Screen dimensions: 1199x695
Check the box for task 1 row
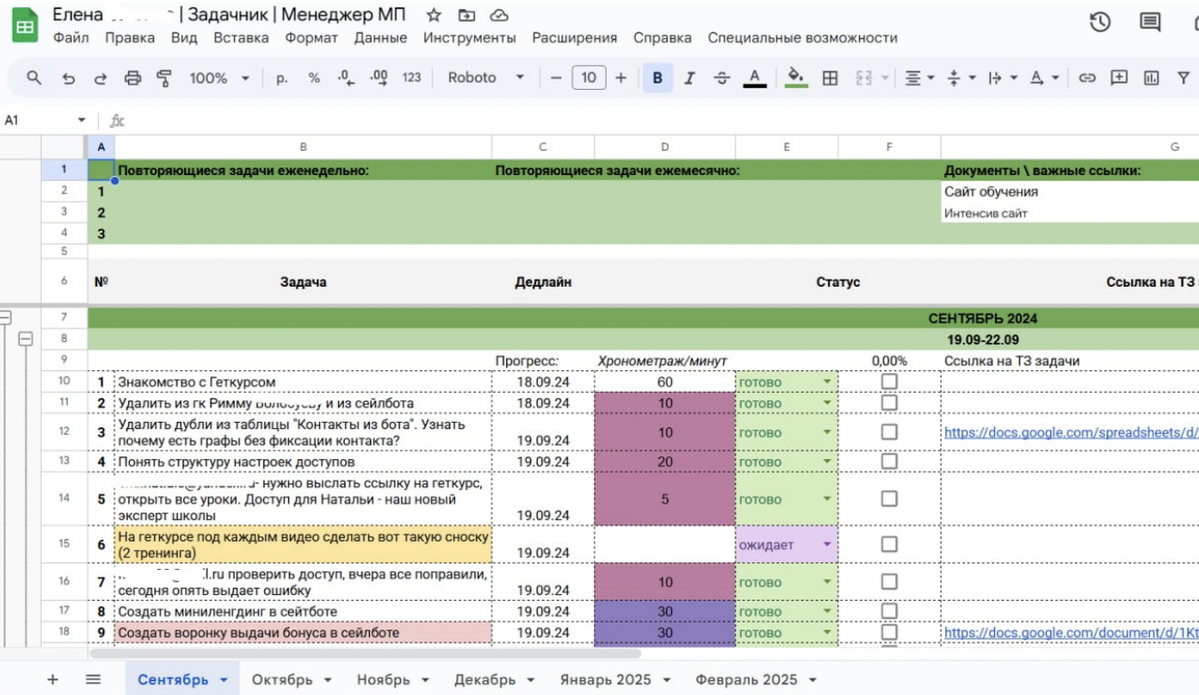pos(889,382)
